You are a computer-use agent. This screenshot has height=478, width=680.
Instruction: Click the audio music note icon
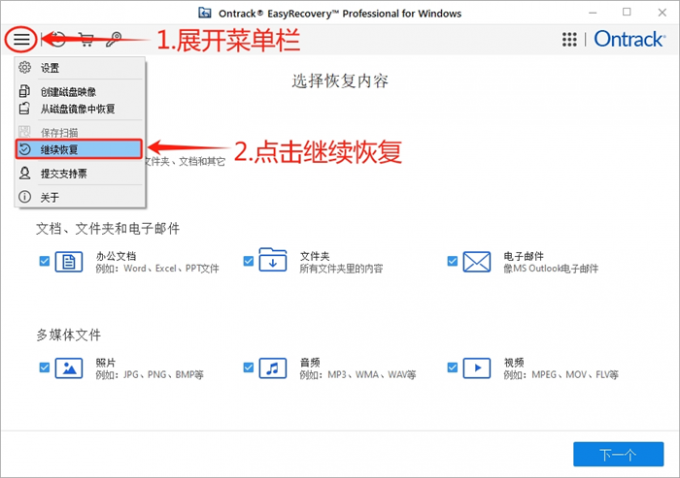[x=273, y=368]
